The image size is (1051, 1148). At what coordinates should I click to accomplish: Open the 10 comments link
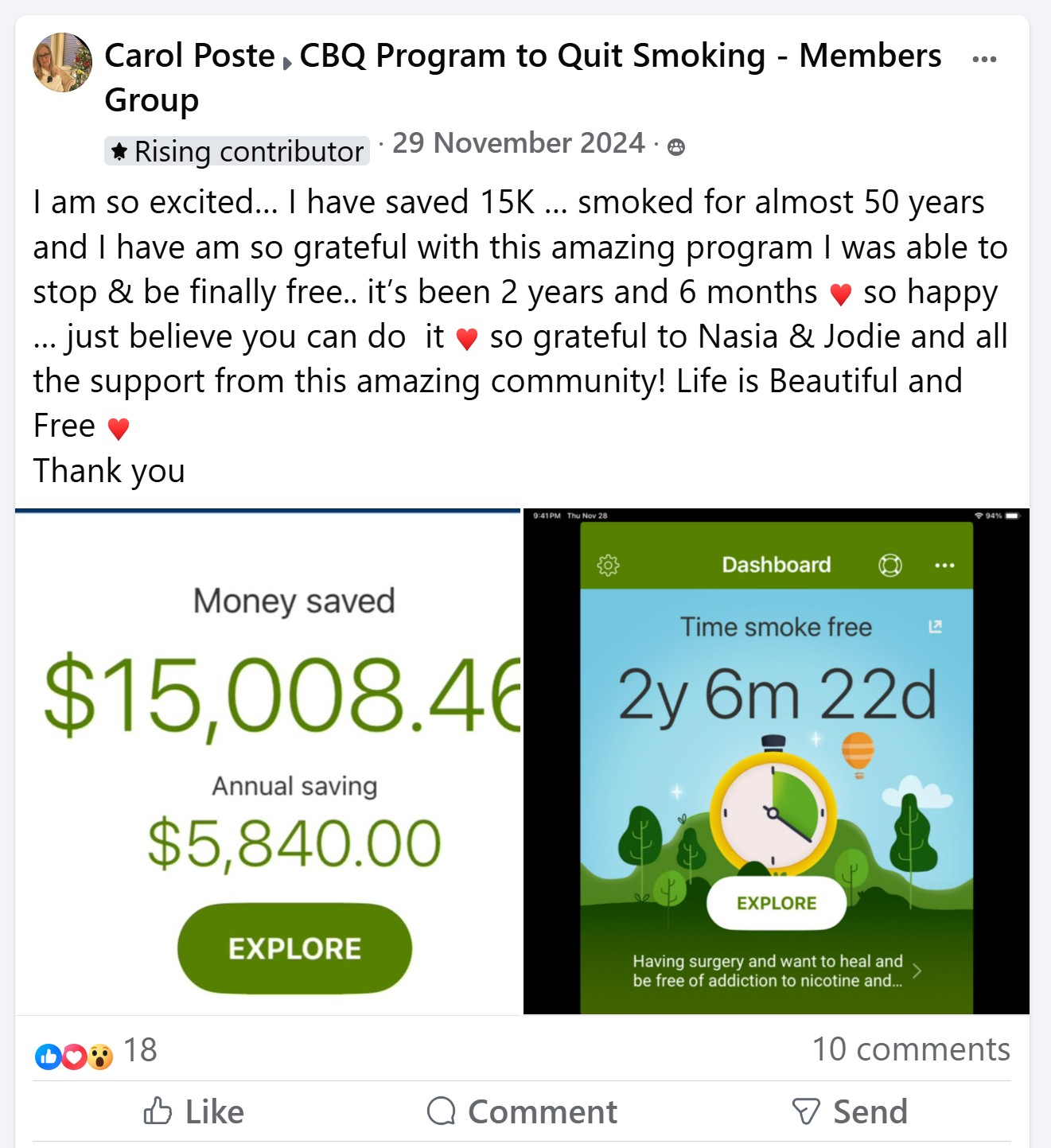click(910, 1049)
